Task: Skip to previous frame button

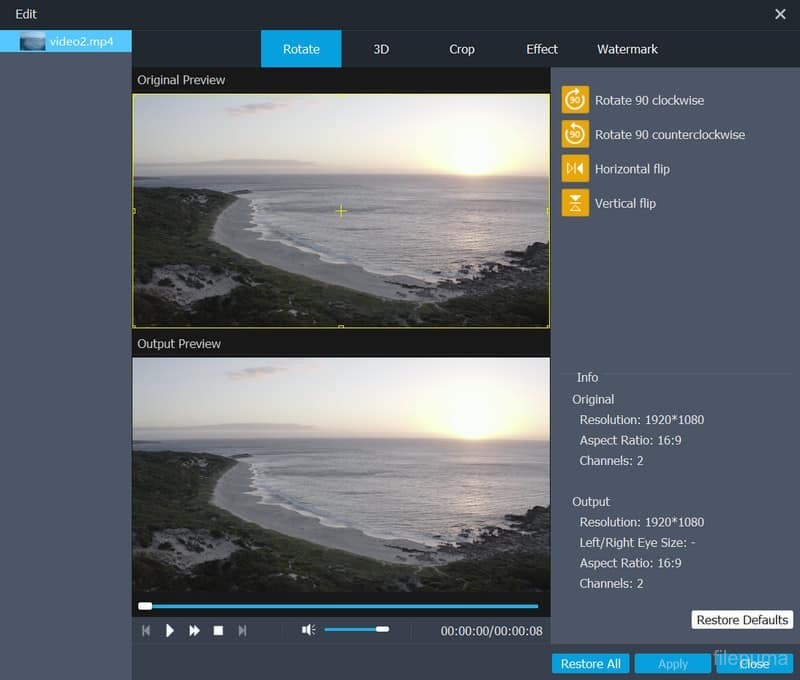Action: click(x=146, y=630)
